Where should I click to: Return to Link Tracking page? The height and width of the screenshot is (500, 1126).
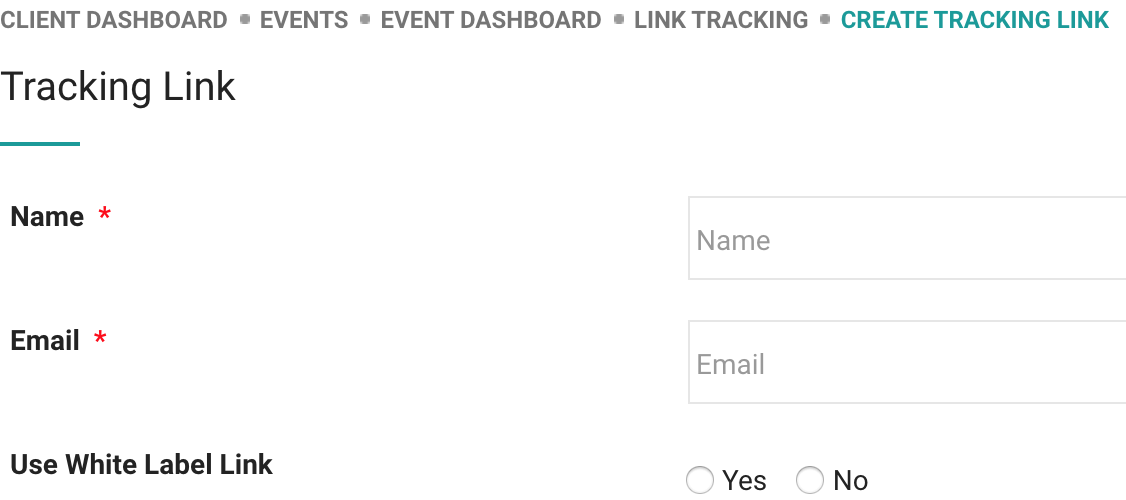pos(721,20)
